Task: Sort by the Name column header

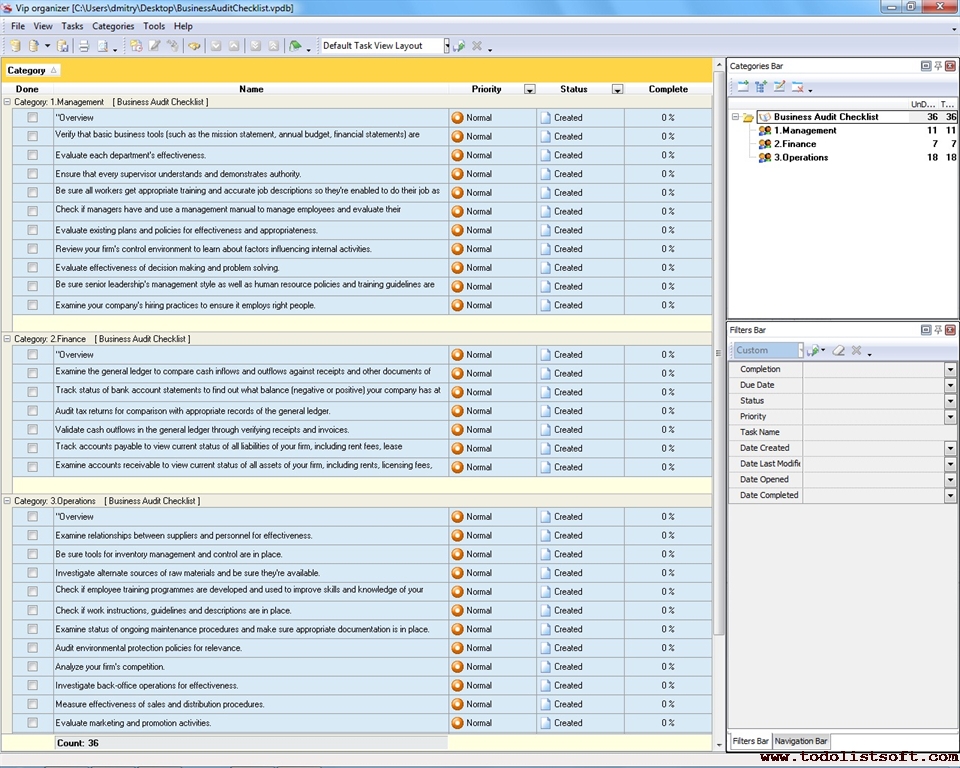Action: click(x=251, y=89)
